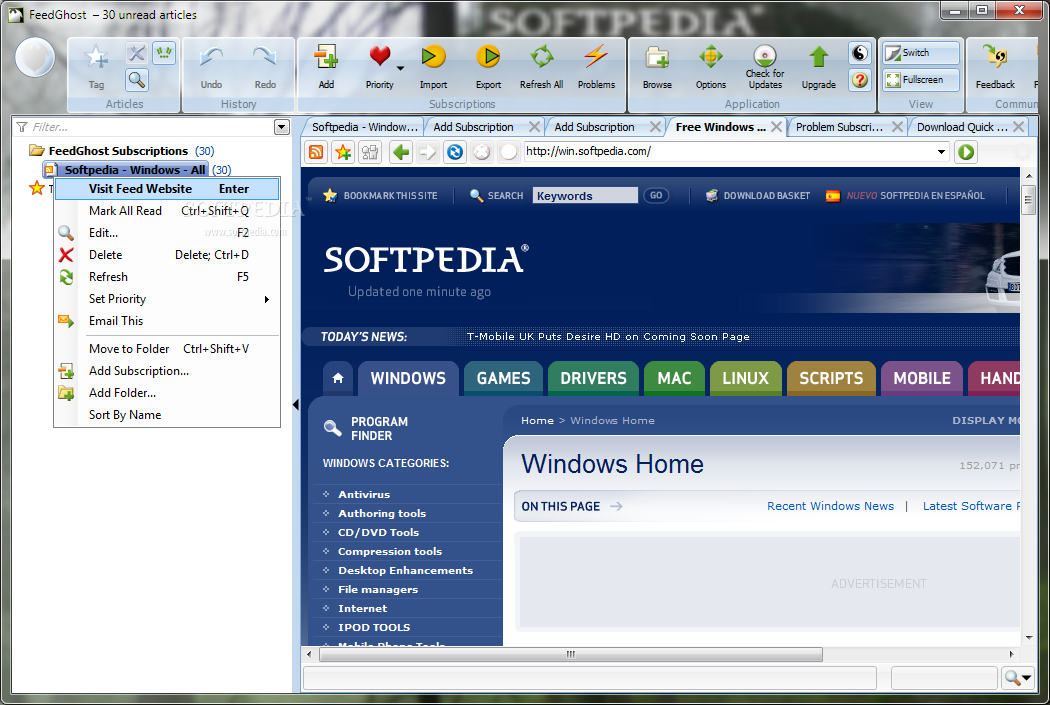
Task: Choose Email This menu entry
Action: coord(167,321)
